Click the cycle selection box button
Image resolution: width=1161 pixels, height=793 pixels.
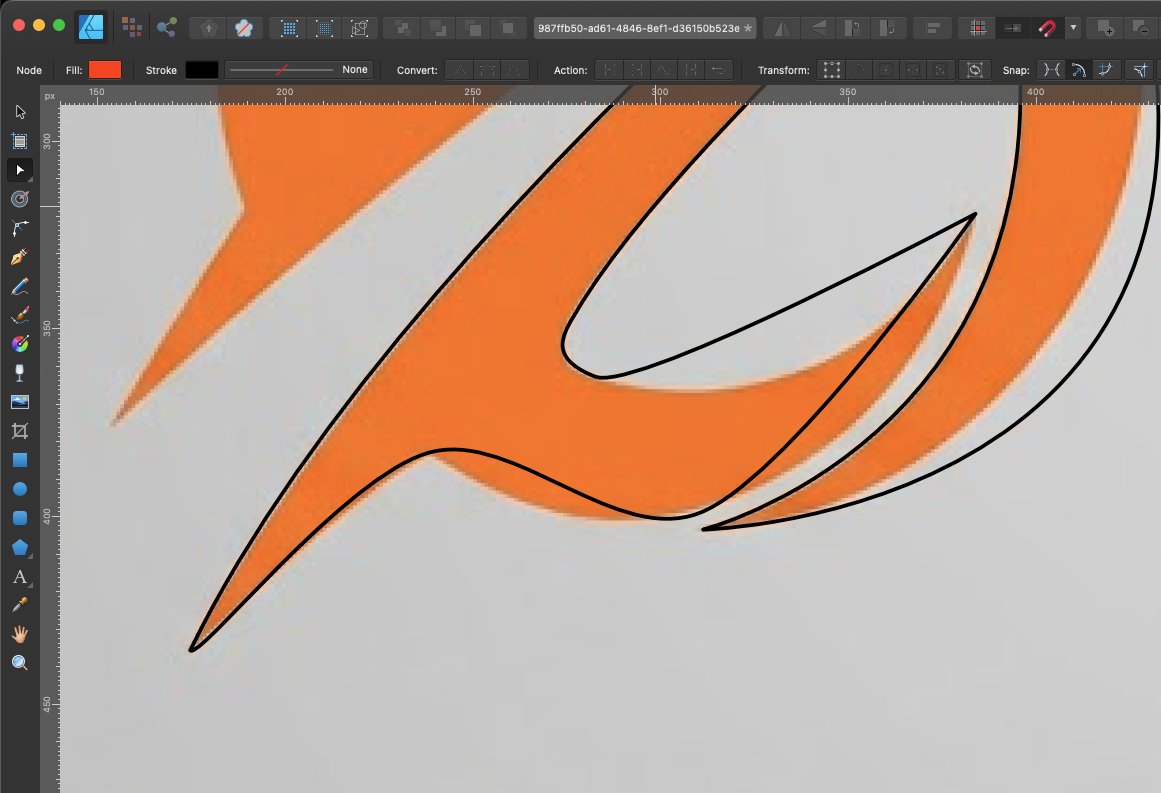(975, 70)
